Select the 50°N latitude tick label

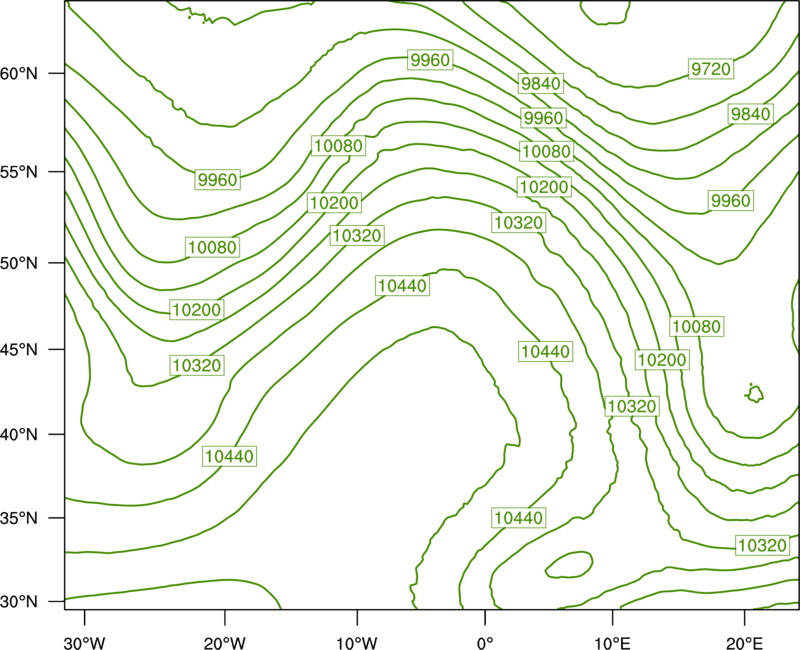[x=19, y=263]
